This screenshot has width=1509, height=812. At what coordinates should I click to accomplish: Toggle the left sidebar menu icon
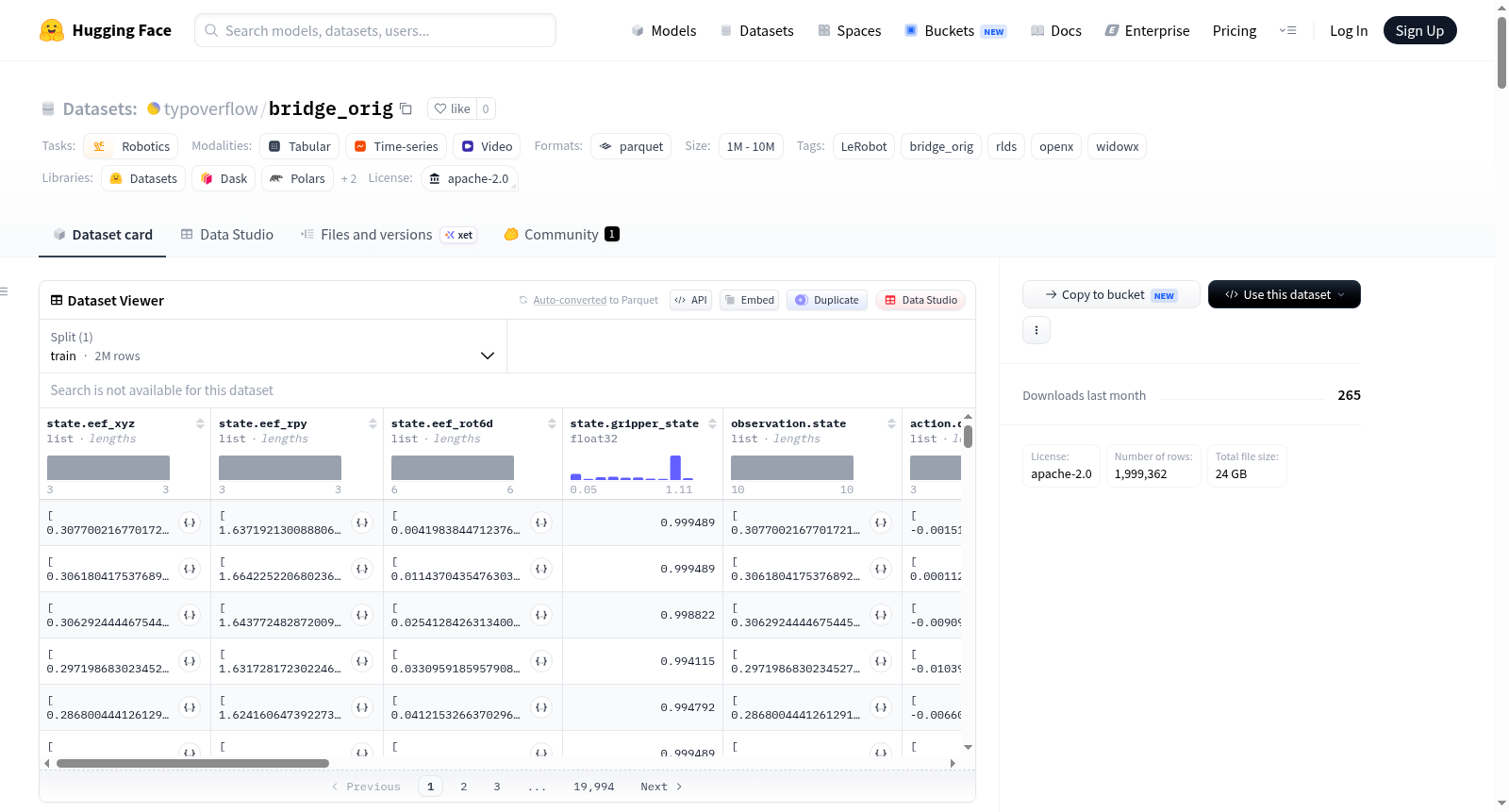coord(4,291)
